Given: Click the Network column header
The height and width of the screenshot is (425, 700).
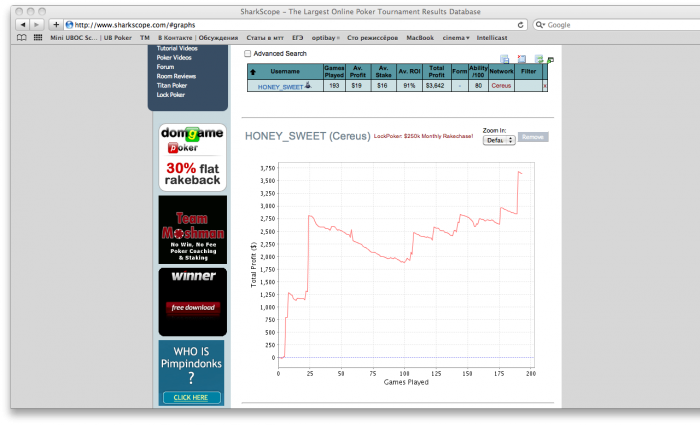Looking at the screenshot, I should click(501, 71).
